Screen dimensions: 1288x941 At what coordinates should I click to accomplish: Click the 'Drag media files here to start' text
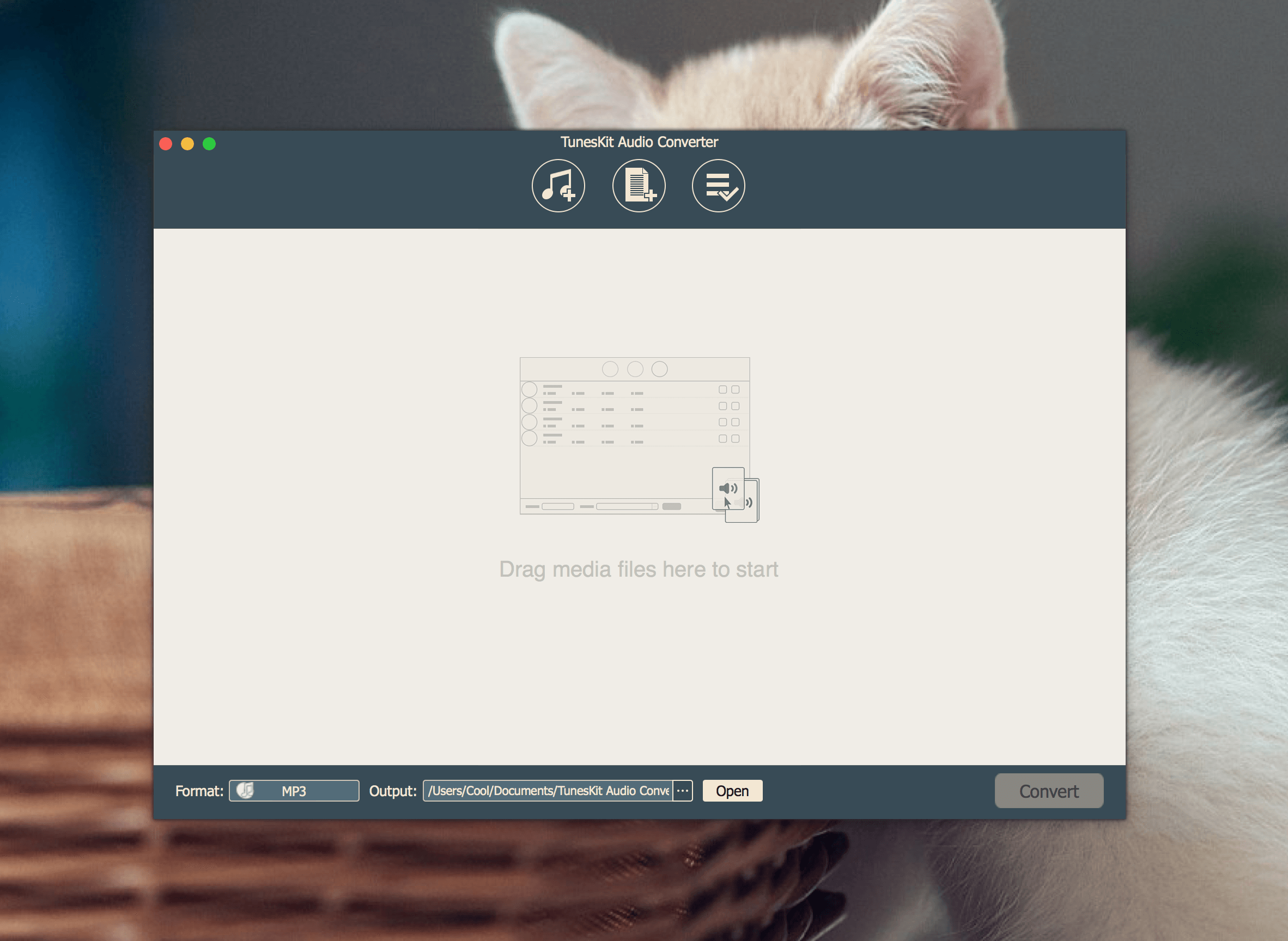click(x=639, y=570)
